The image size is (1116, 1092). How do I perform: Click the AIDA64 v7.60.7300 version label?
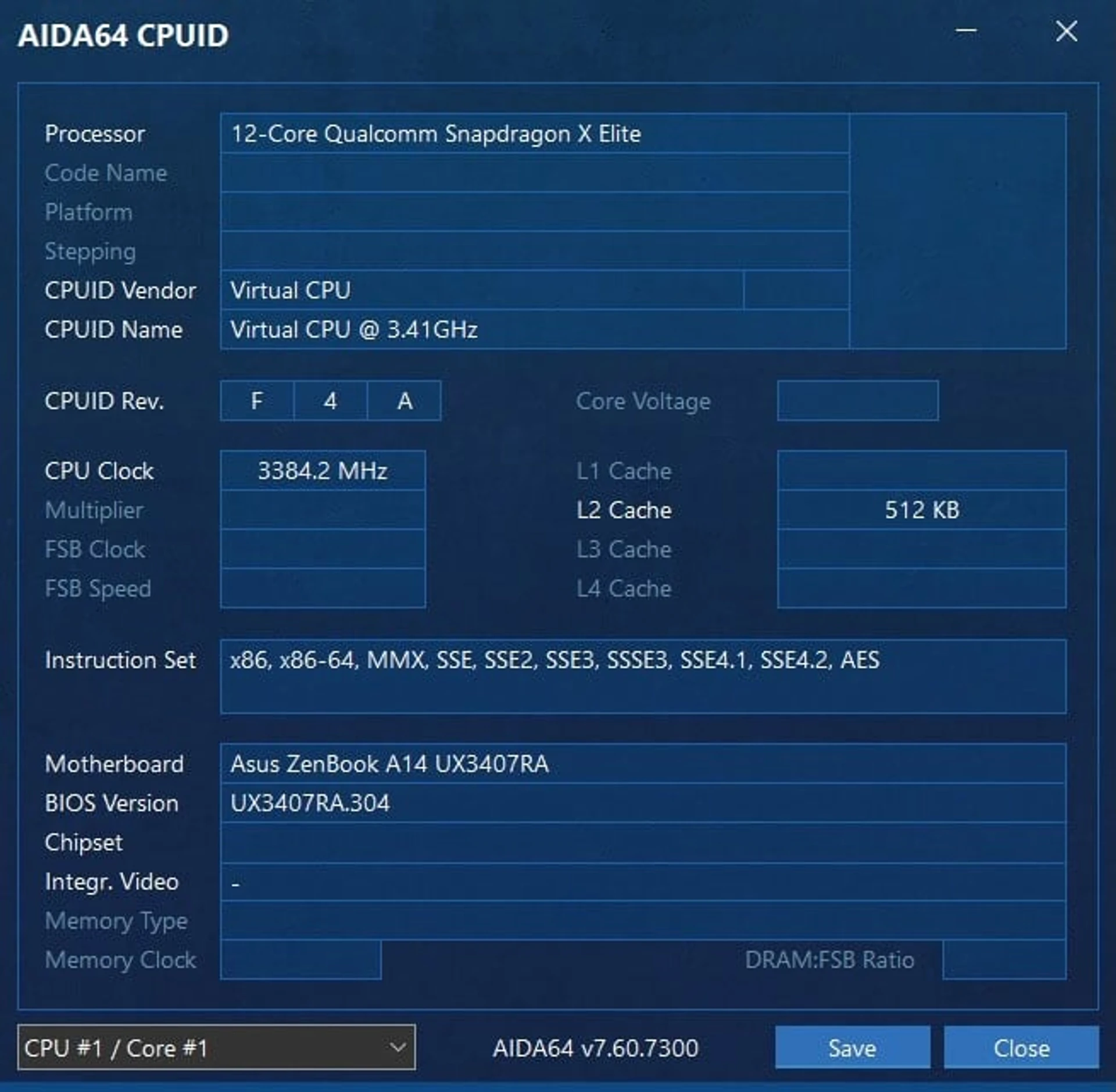(595, 1048)
